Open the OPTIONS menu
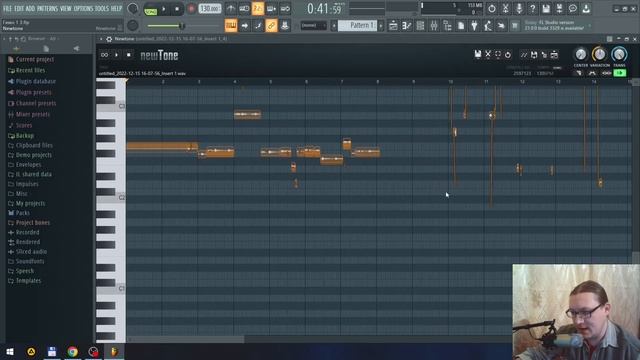This screenshot has width=640, height=360. click(83, 8)
